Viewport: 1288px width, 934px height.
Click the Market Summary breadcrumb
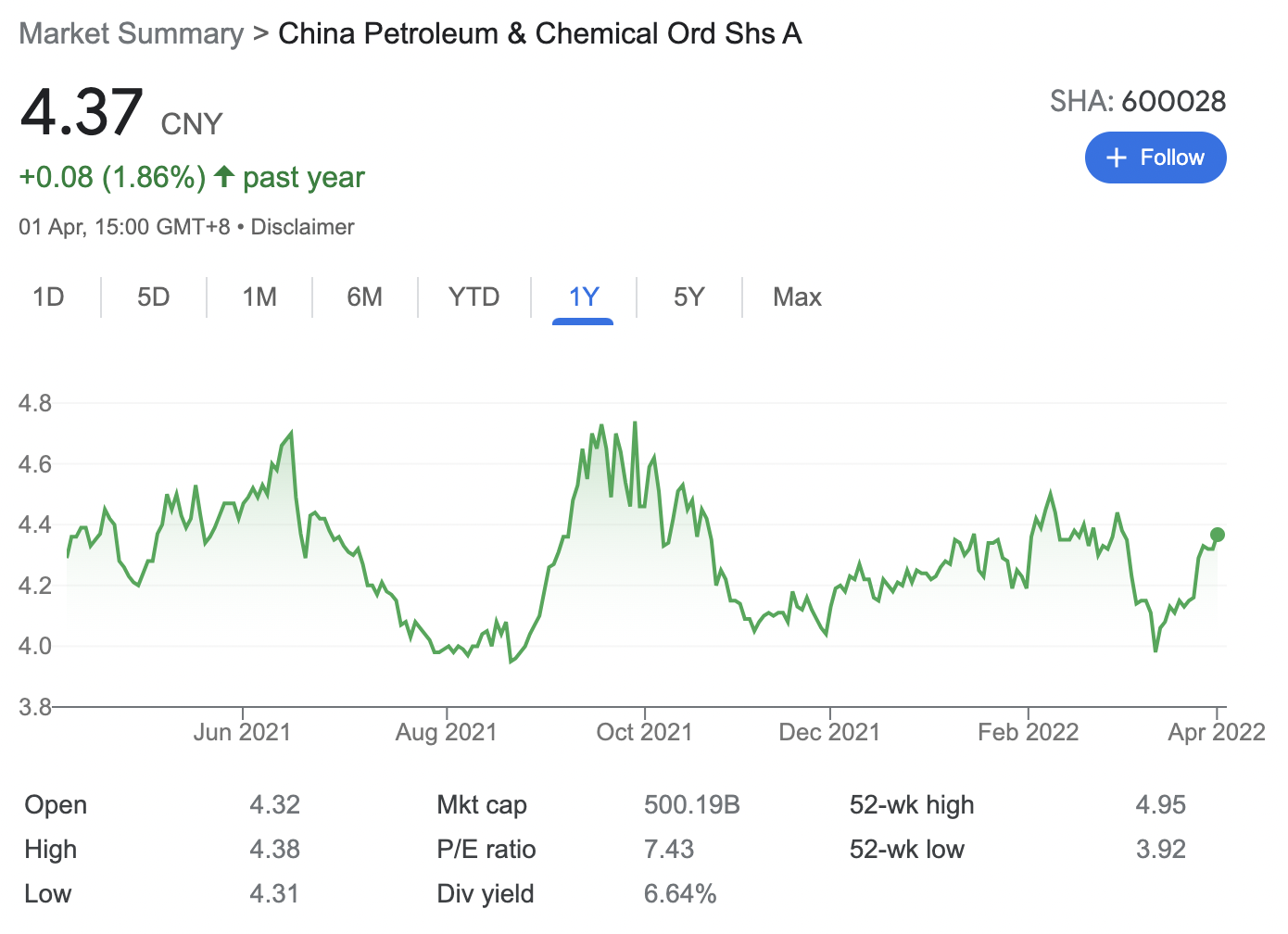click(x=131, y=33)
